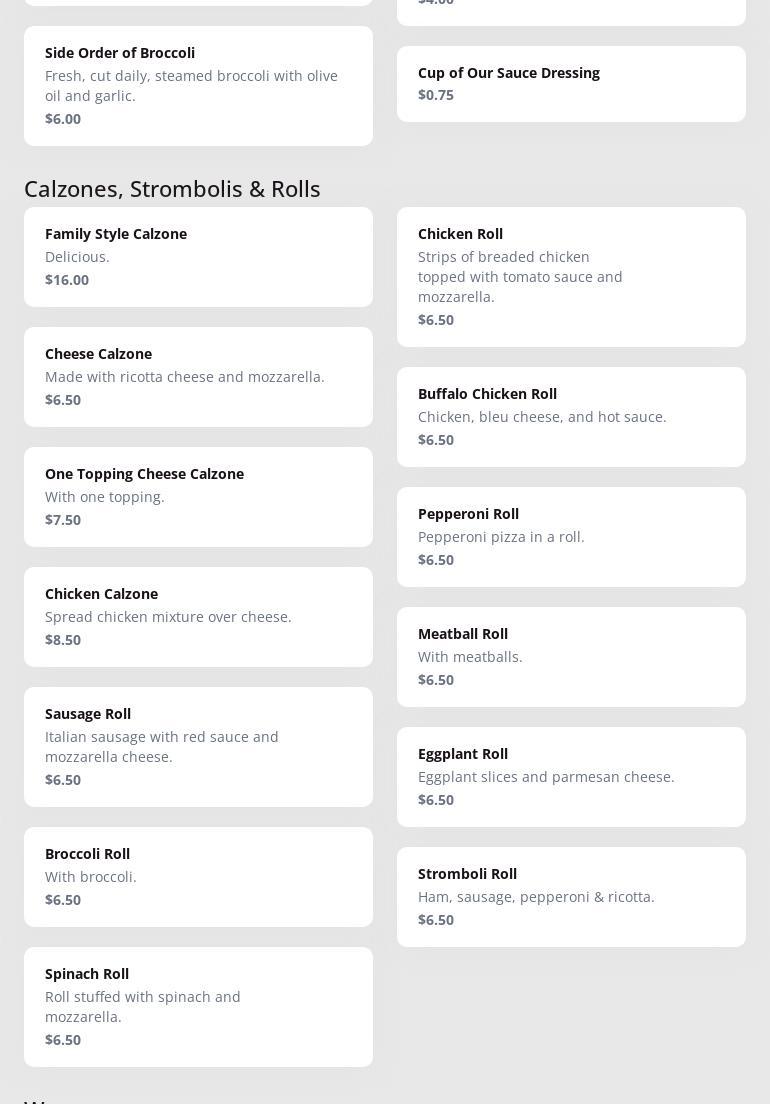Click the Calzones, Strombolis & Rolls heading
The height and width of the screenshot is (1104, 770).
coord(172,189)
